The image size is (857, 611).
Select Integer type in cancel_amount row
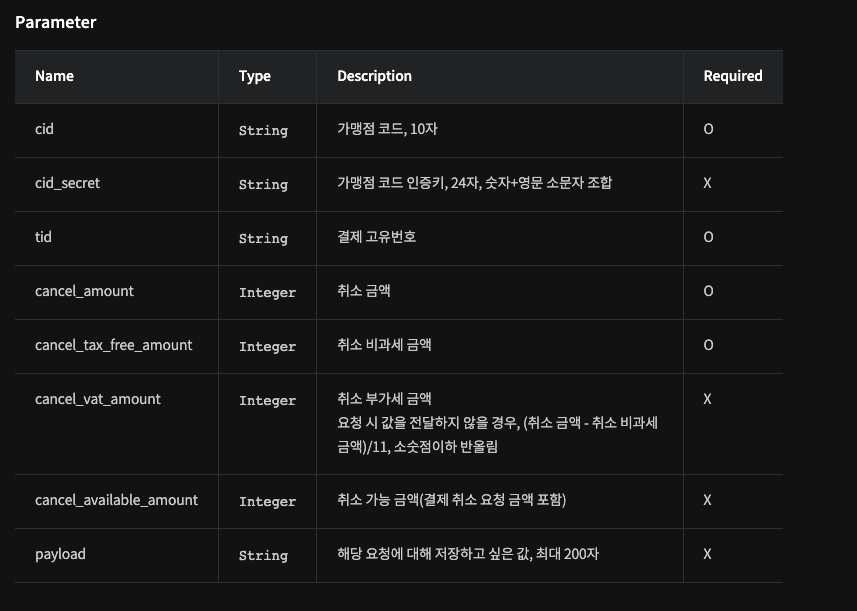[267, 293]
